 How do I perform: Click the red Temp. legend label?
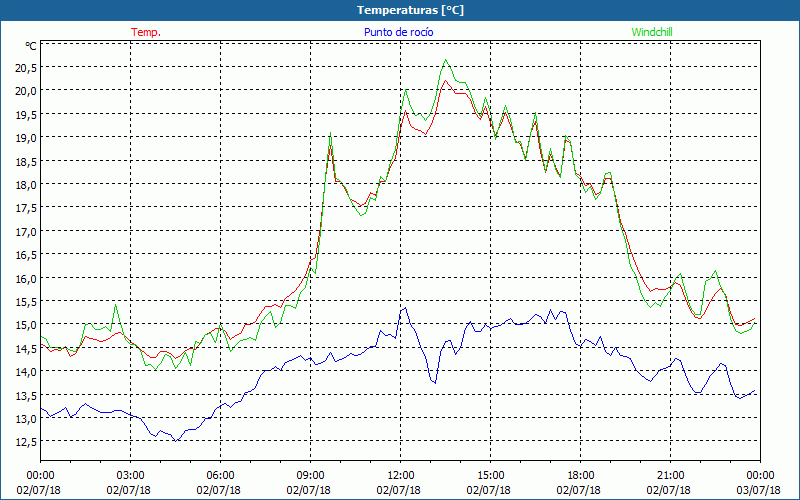click(146, 32)
